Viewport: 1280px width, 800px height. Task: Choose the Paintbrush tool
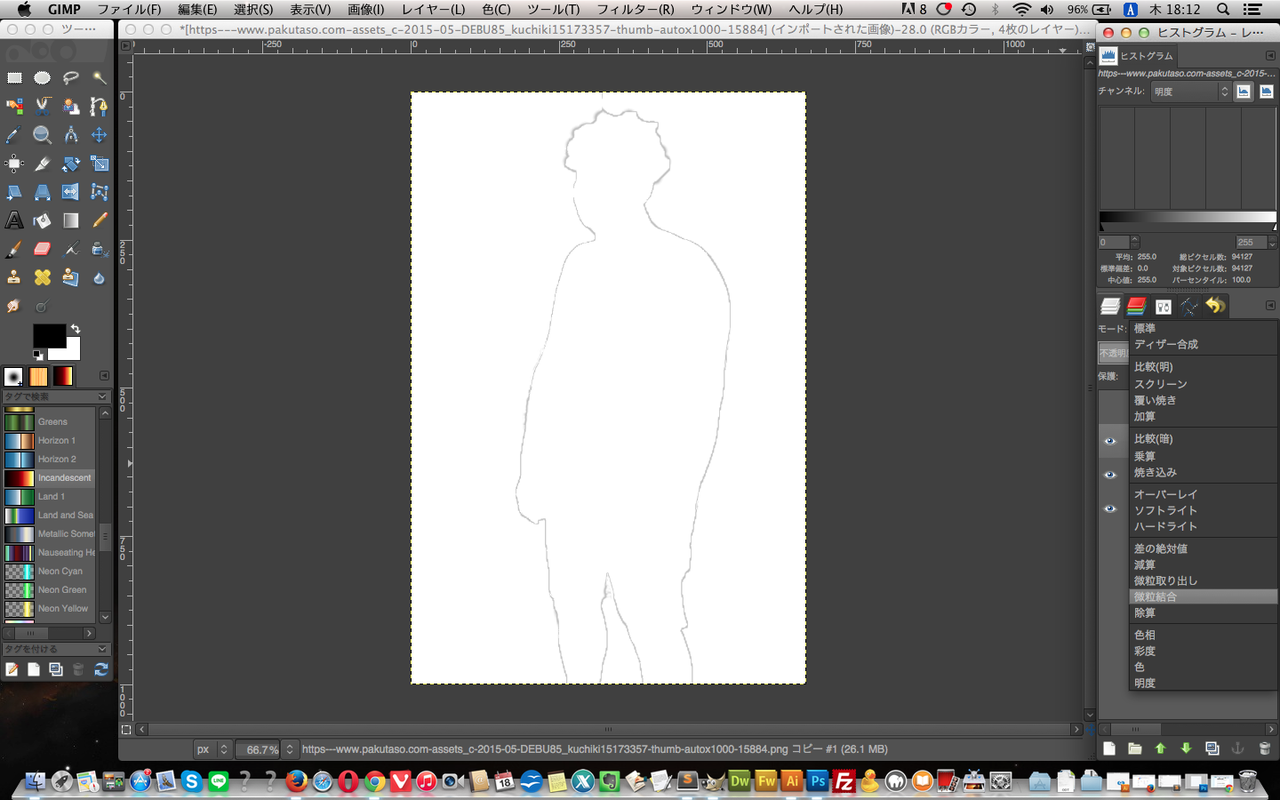[x=14, y=249]
